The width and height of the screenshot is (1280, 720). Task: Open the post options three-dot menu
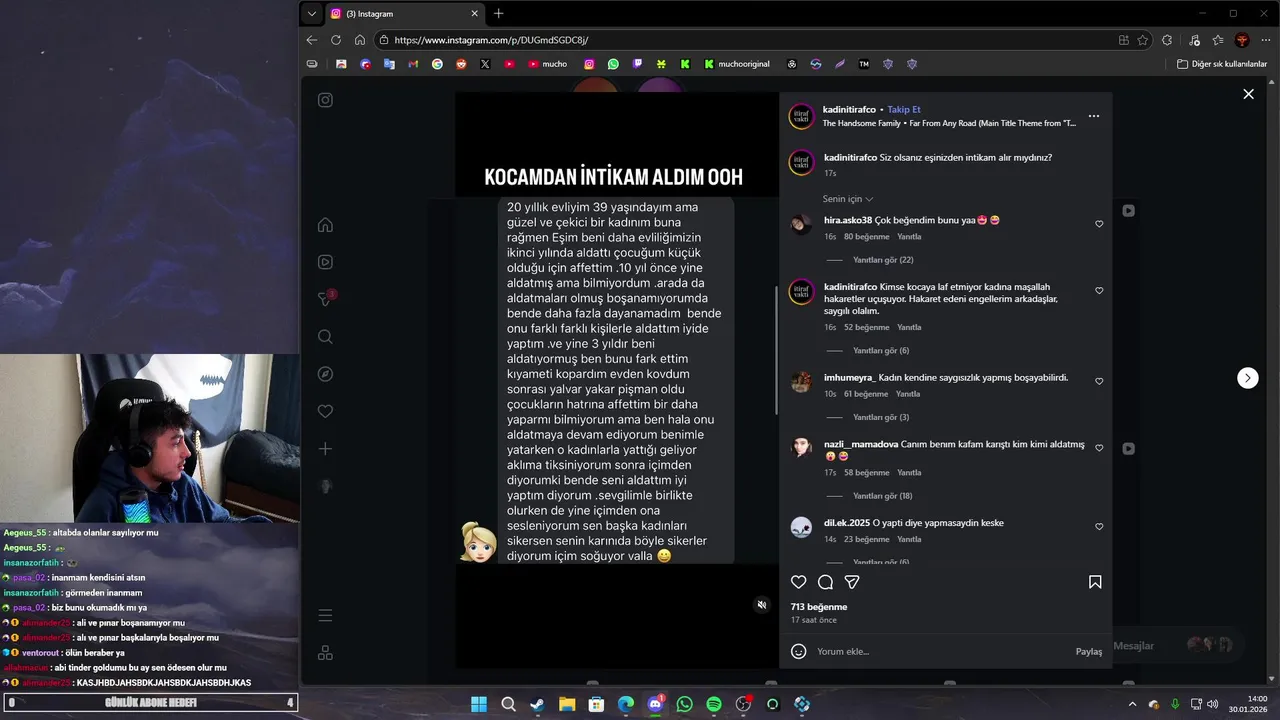click(1093, 116)
